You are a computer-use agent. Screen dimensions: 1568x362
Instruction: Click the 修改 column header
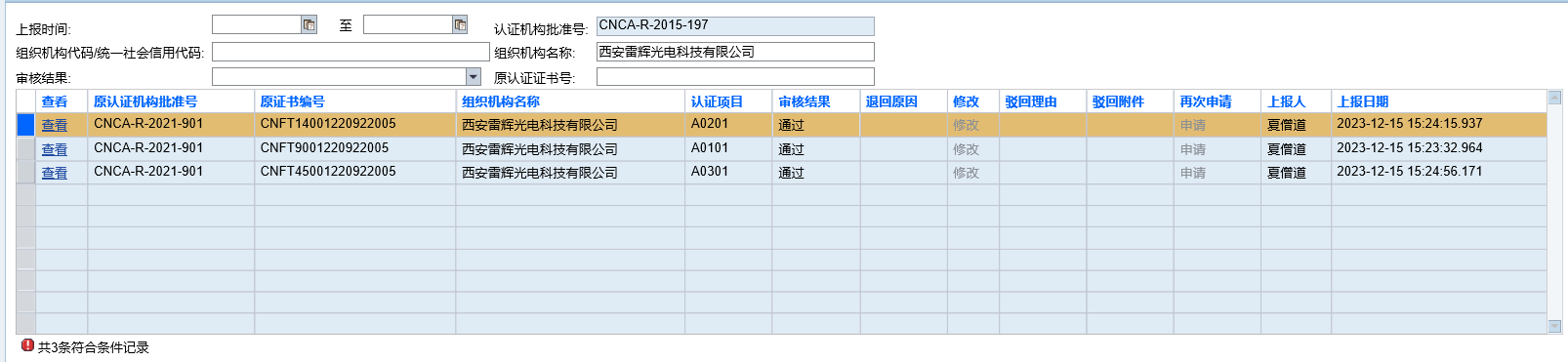[x=966, y=101]
